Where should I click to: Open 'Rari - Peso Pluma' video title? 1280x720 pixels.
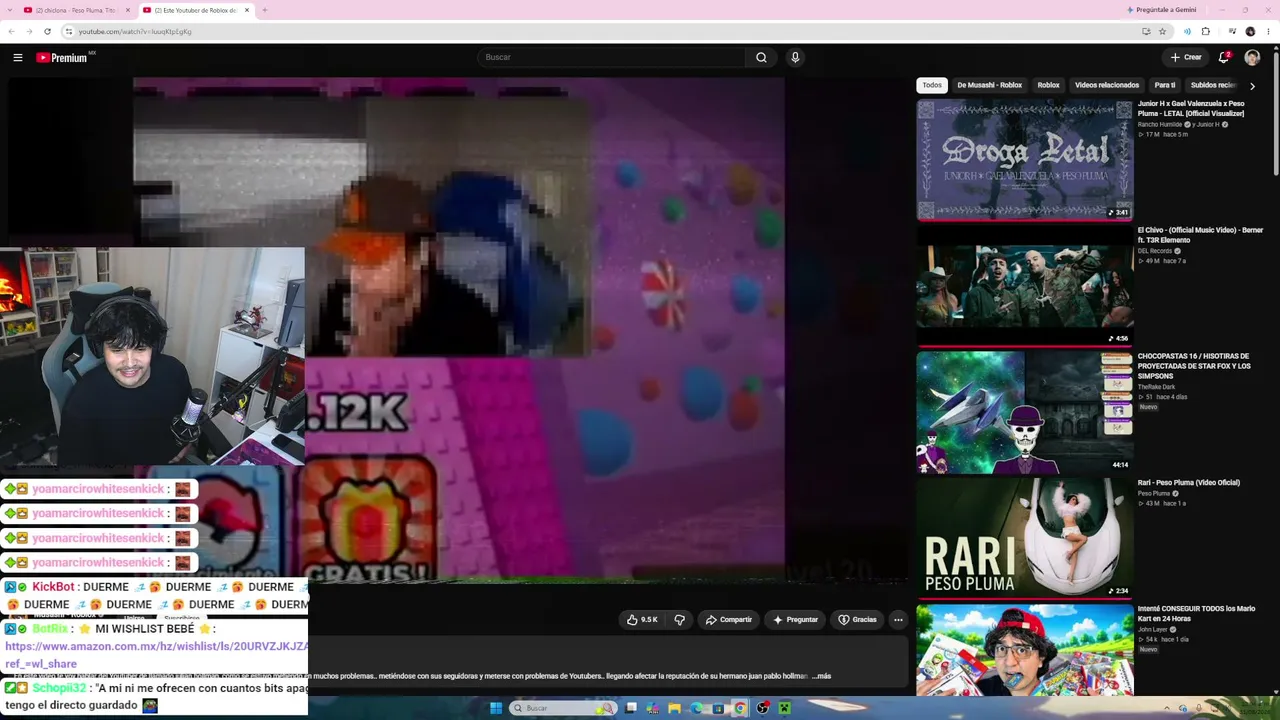coord(1189,483)
